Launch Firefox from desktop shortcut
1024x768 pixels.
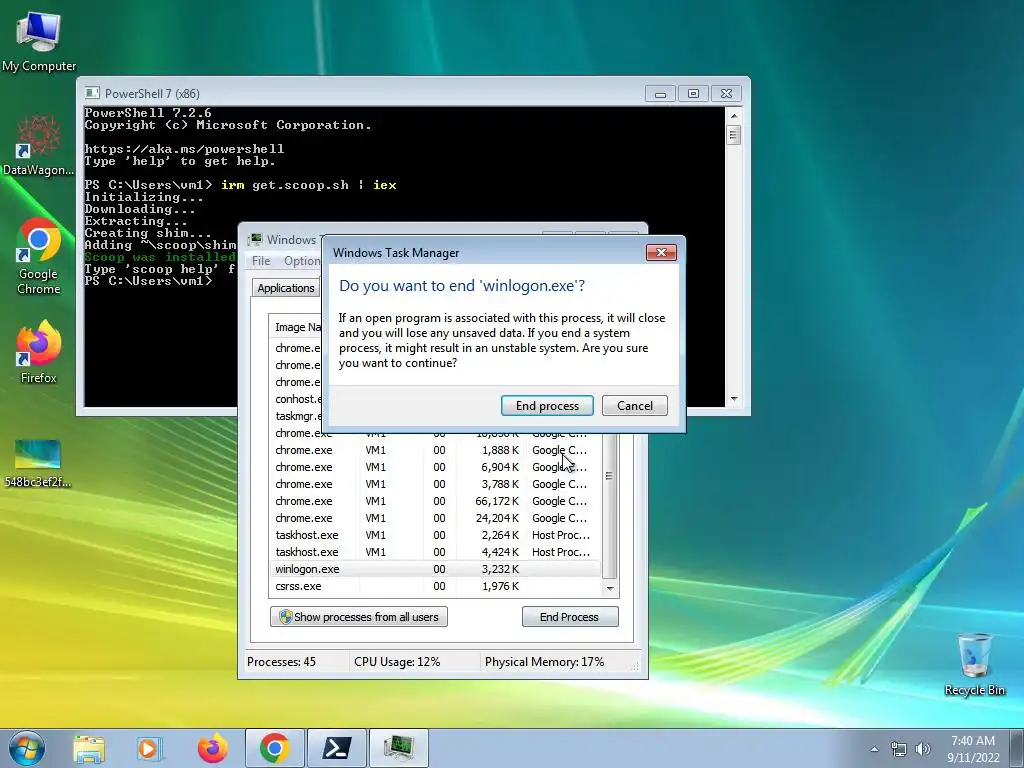click(39, 353)
